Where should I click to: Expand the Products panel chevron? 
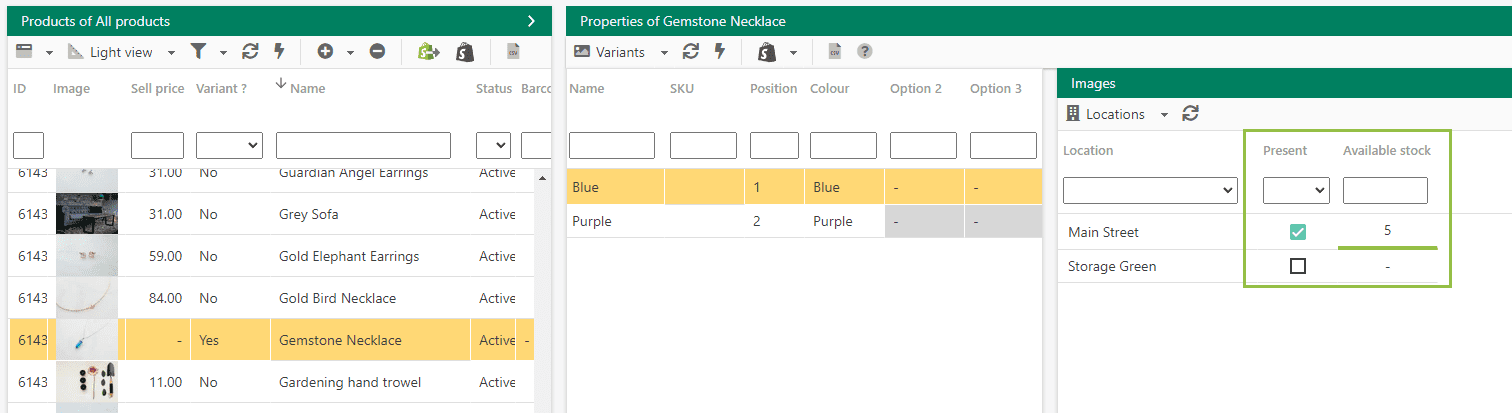click(x=531, y=21)
